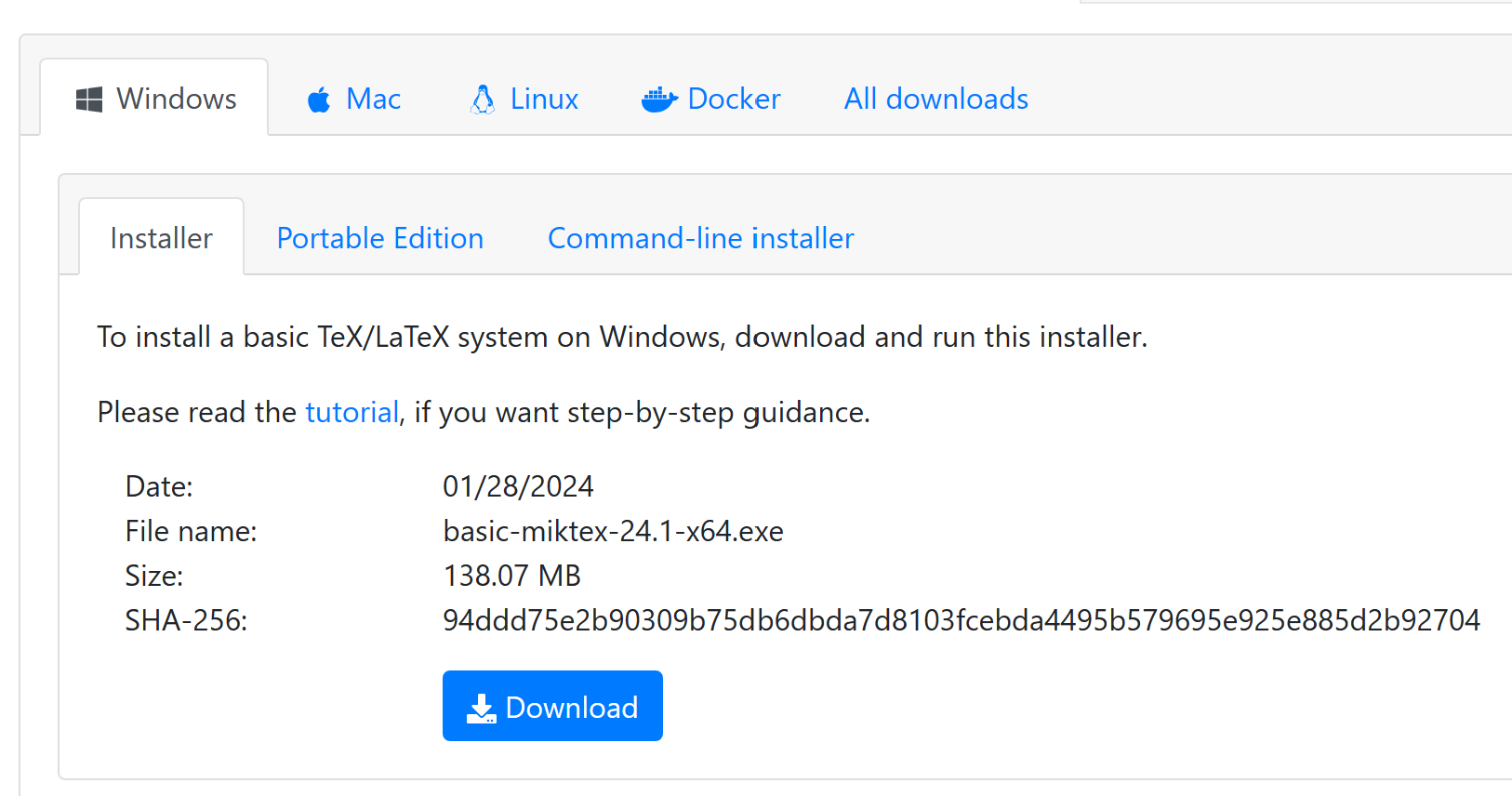
Task: Open the Linux tab label
Action: 544,99
